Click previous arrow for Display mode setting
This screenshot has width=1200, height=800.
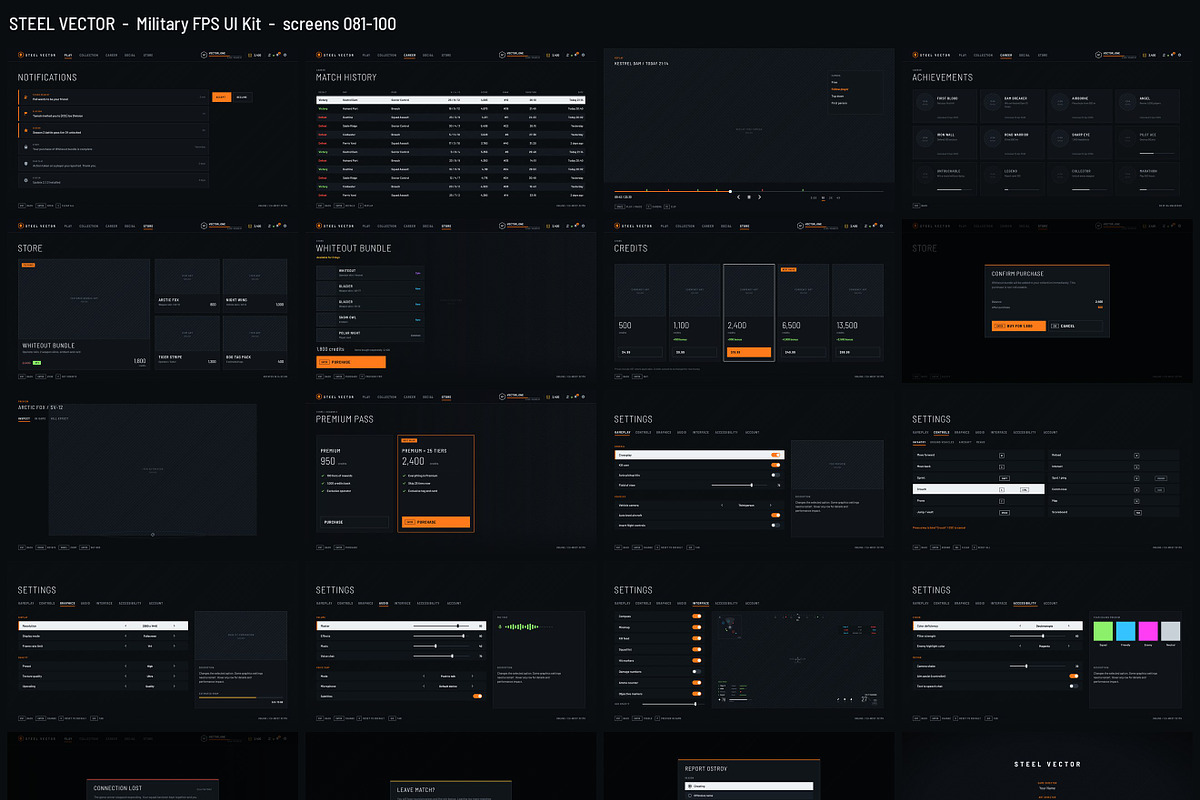coord(125,635)
